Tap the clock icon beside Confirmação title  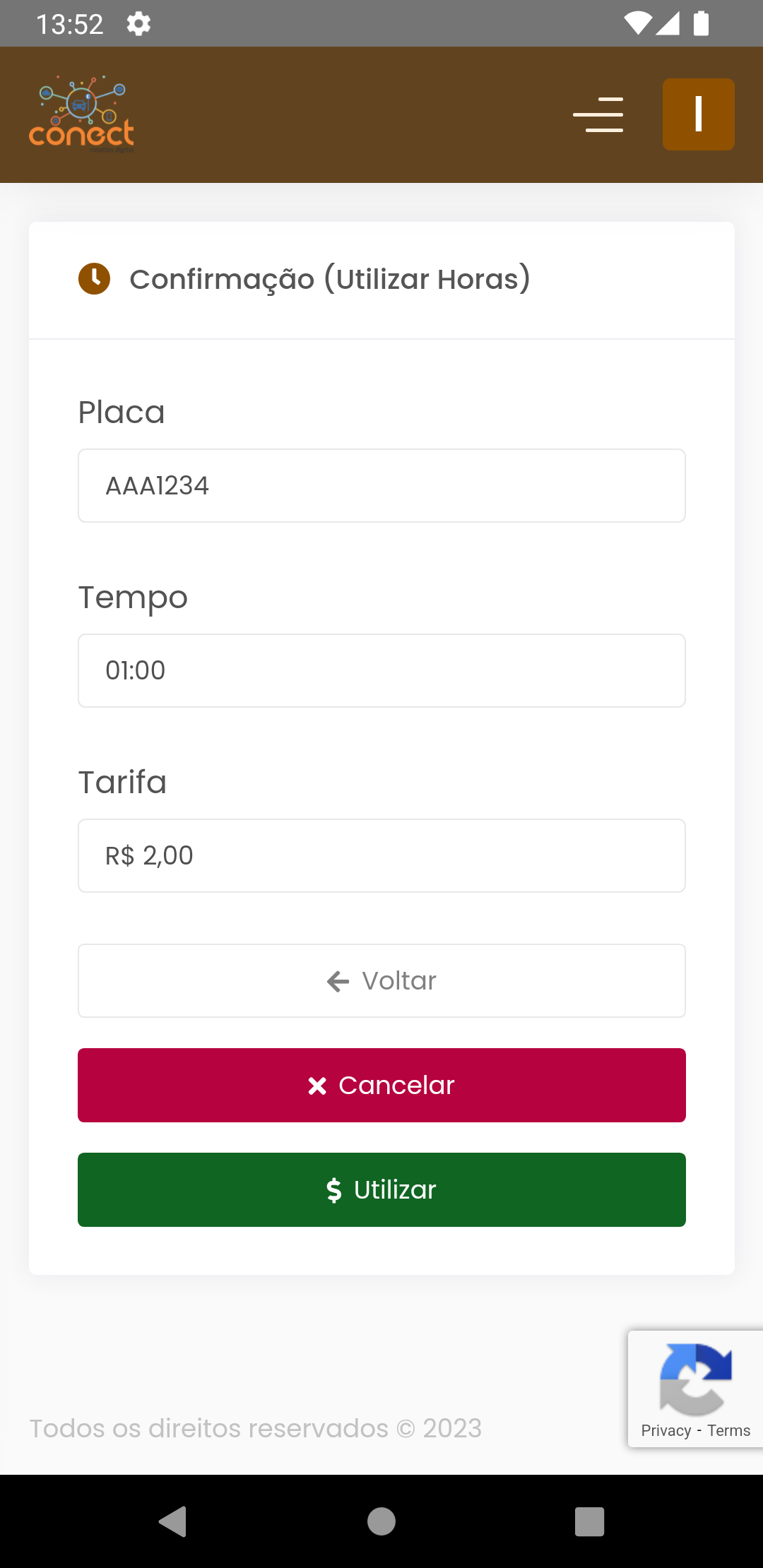(x=94, y=279)
